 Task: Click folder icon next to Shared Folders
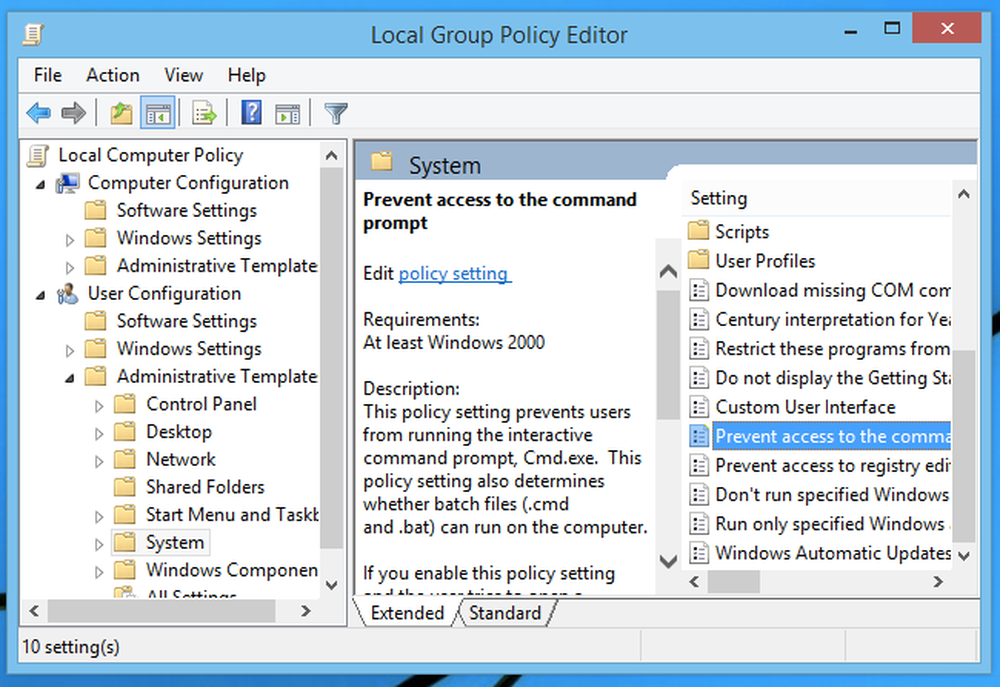pos(125,487)
